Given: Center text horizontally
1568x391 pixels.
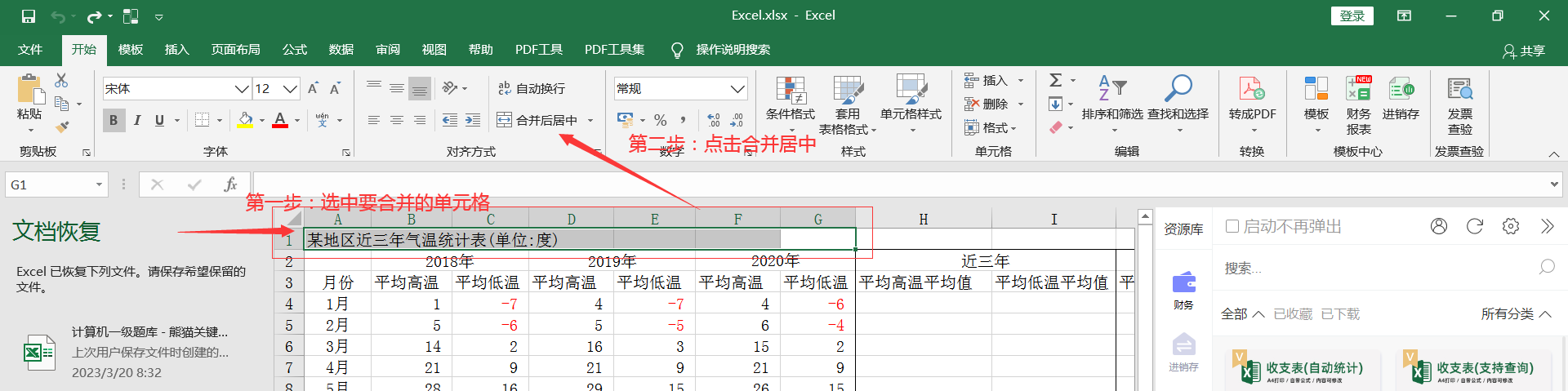Looking at the screenshot, I should [x=397, y=120].
